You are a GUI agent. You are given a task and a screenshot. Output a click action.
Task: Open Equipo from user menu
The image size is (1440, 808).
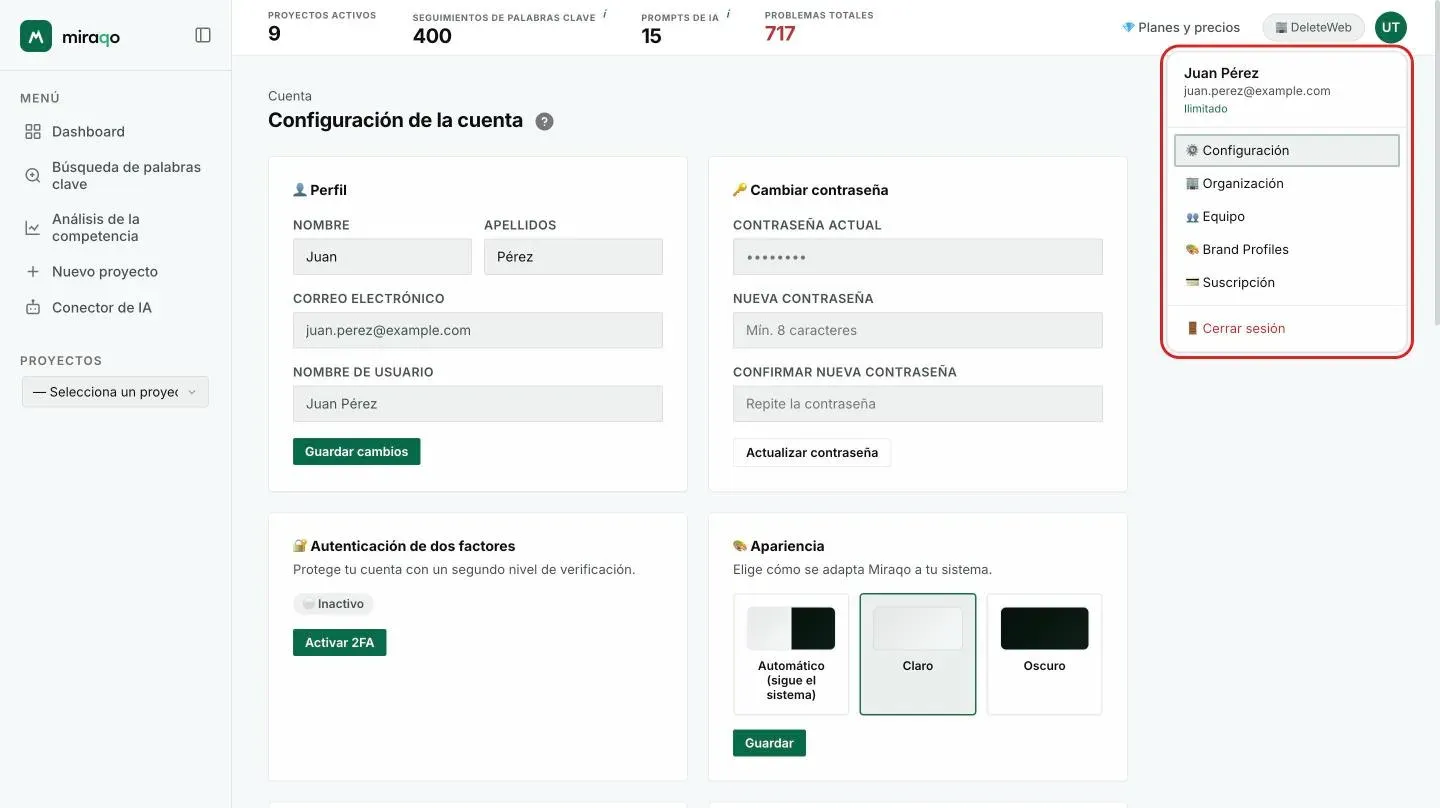(x=1287, y=216)
